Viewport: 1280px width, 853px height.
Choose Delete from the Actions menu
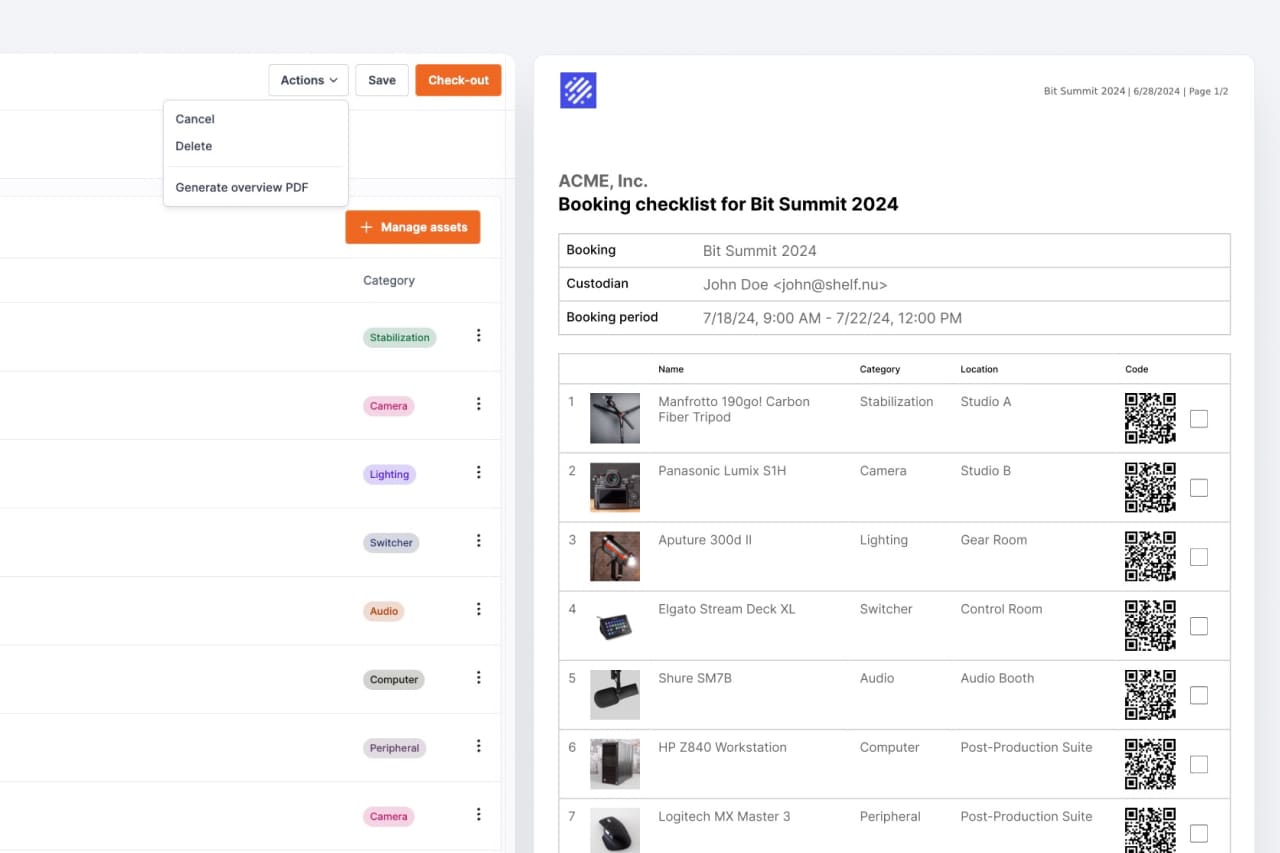(193, 146)
